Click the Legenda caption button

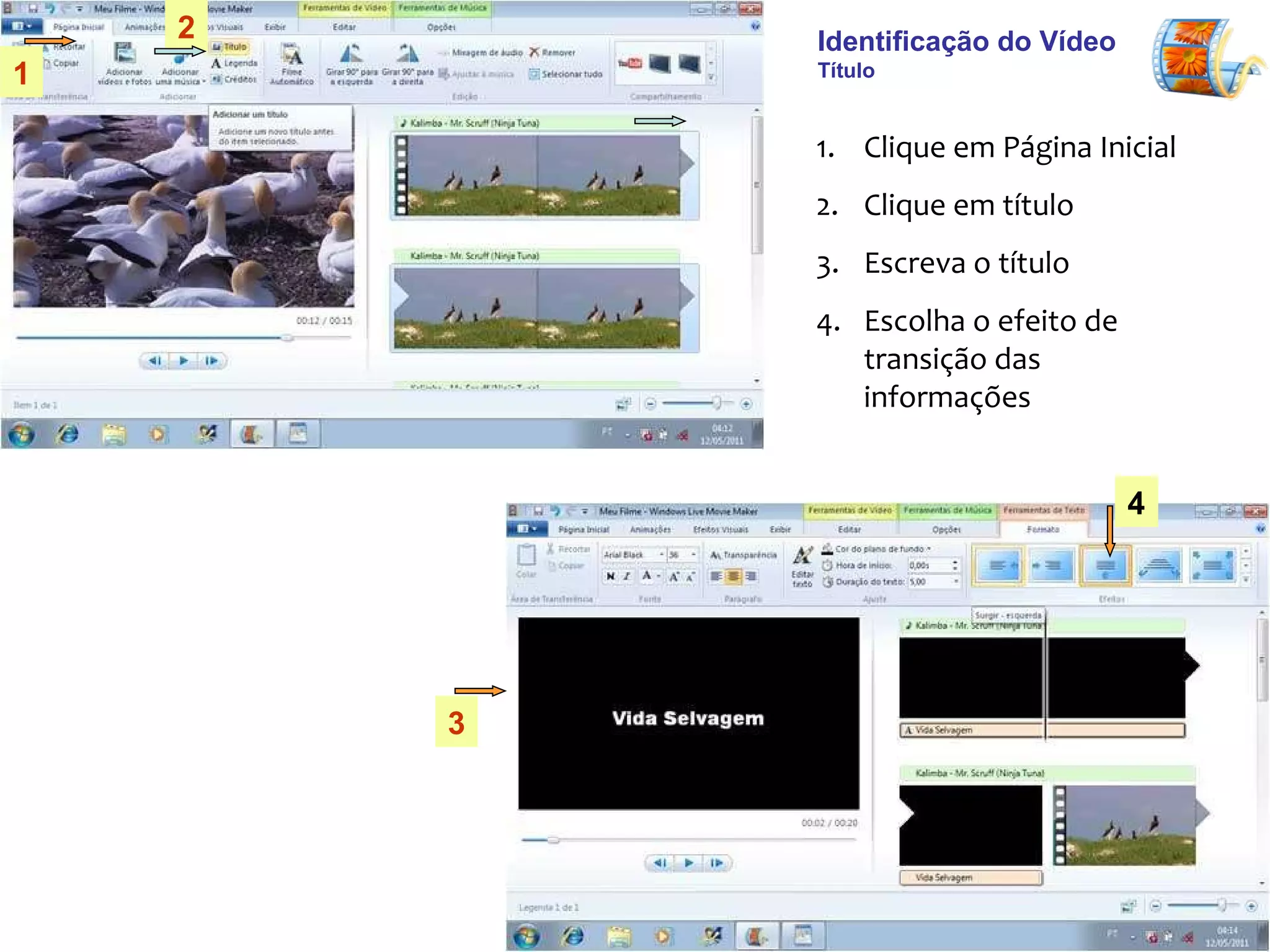234,63
